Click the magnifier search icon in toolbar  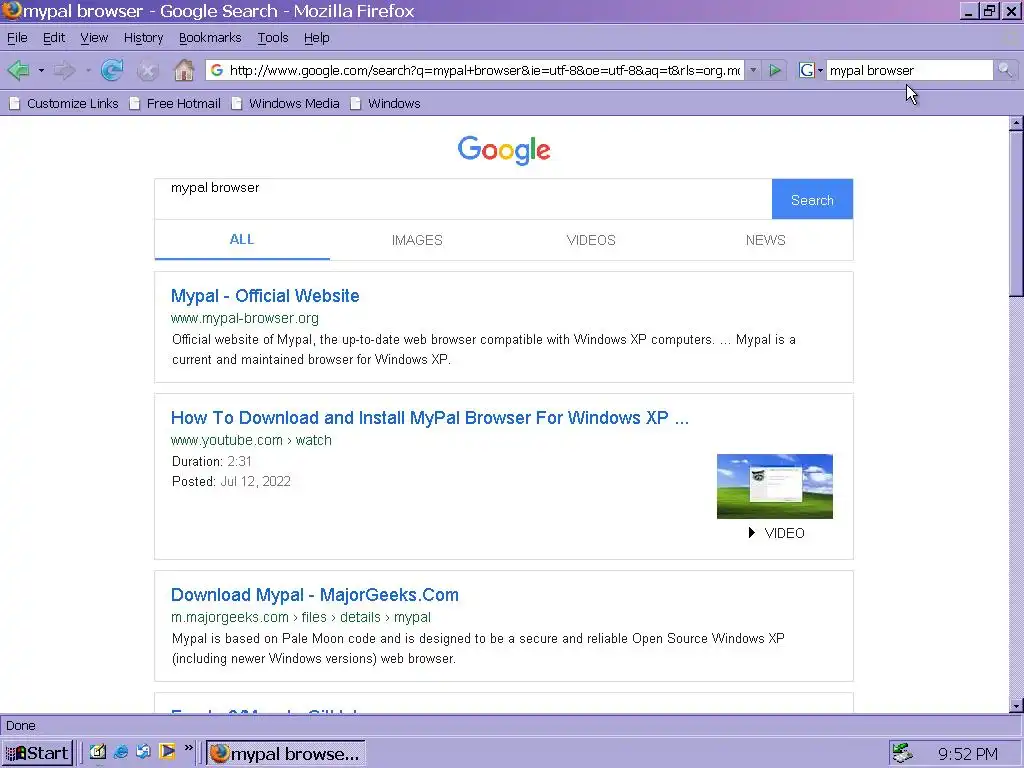pyautogui.click(x=1005, y=70)
